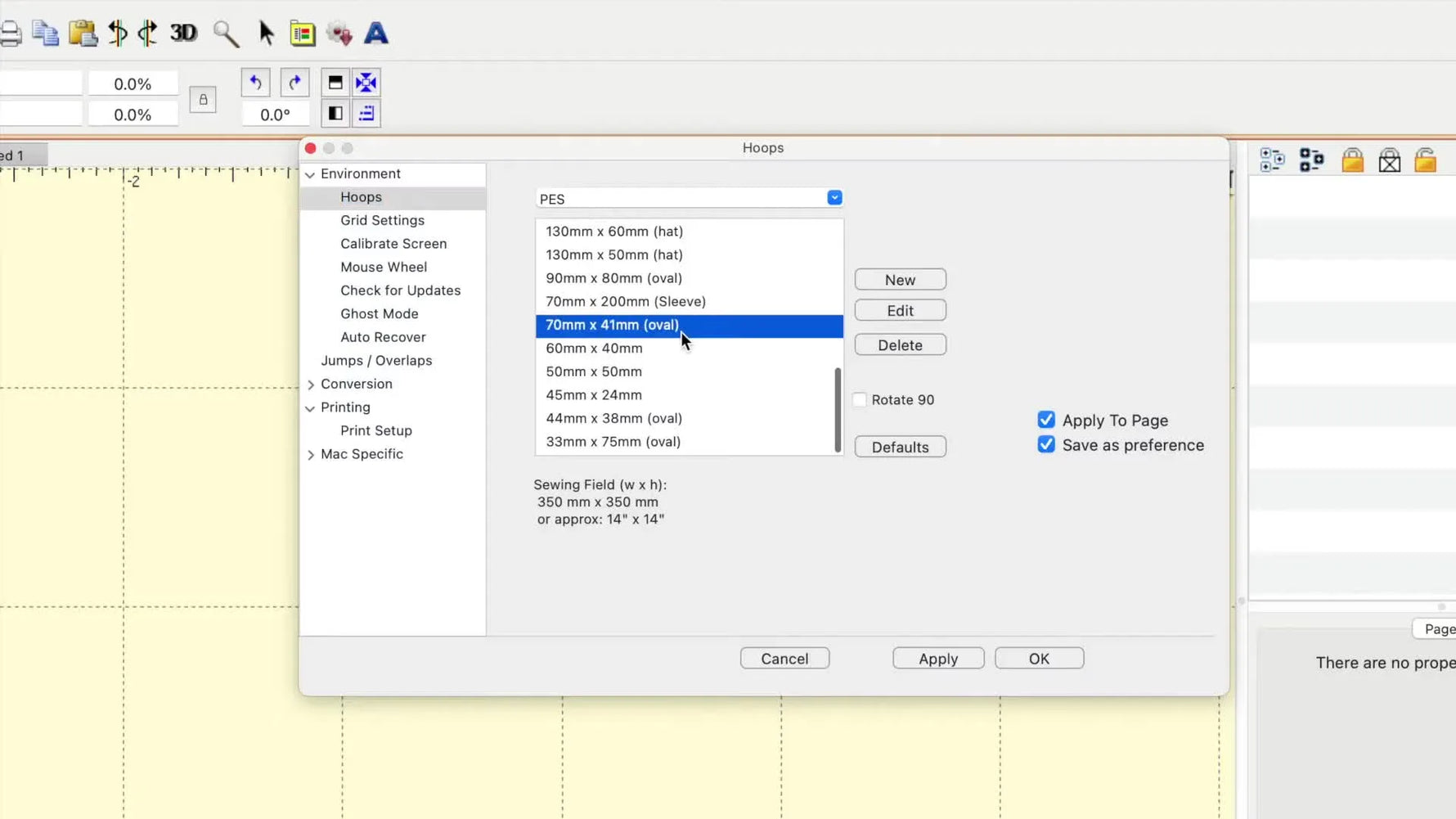Open Grid Settings in the sidebar
The width and height of the screenshot is (1456, 819).
[382, 220]
